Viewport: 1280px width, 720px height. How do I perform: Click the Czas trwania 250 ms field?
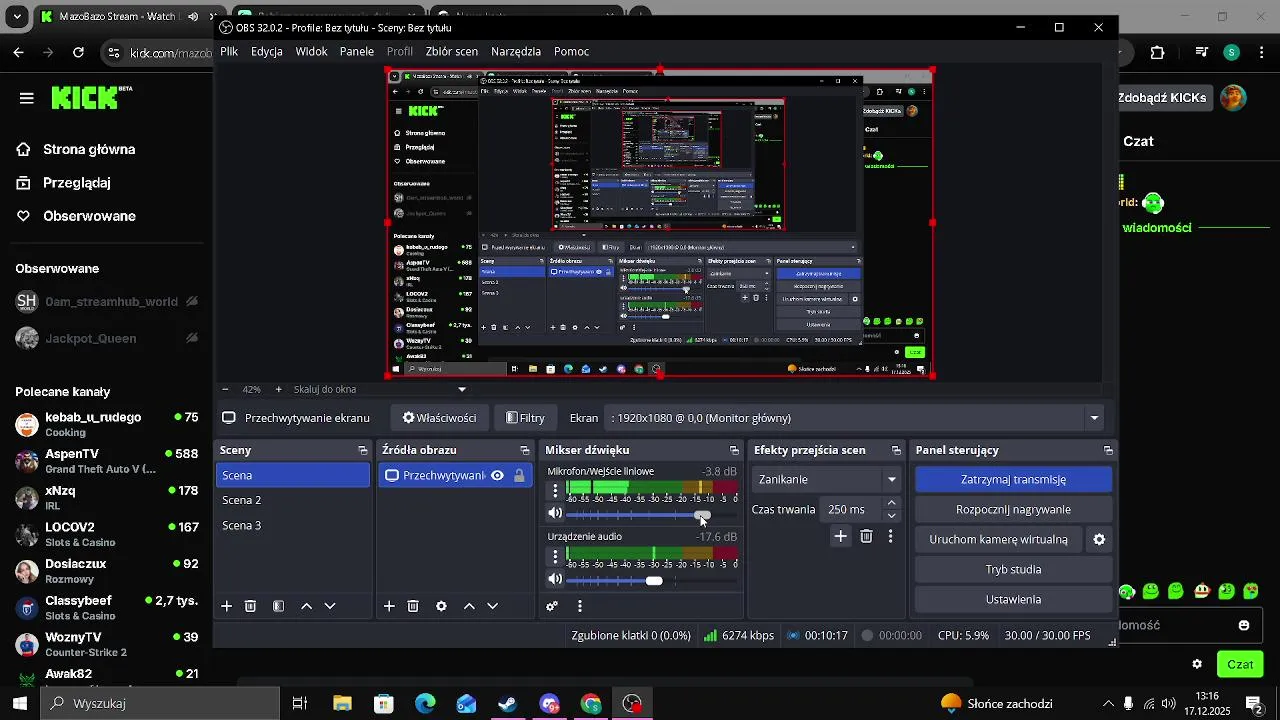[852, 510]
